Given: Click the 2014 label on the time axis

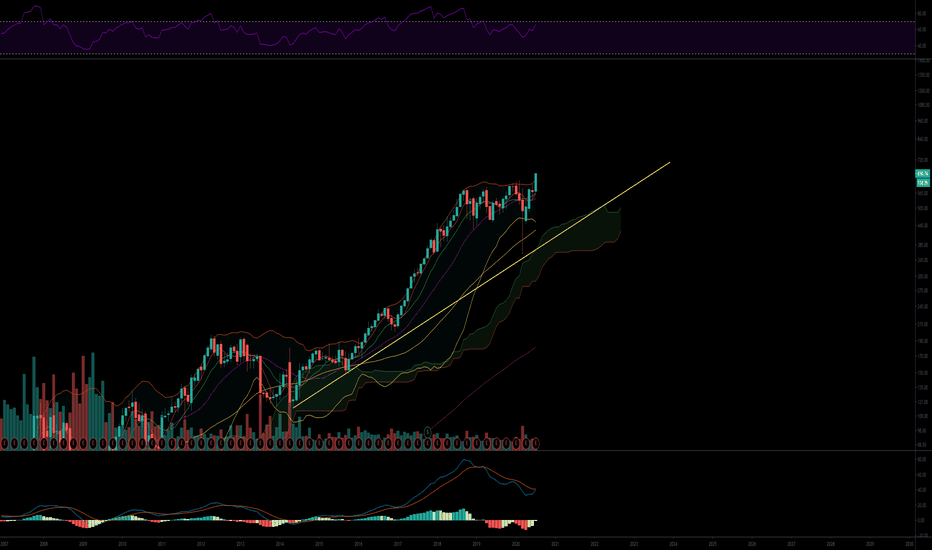Looking at the screenshot, I should [279, 544].
